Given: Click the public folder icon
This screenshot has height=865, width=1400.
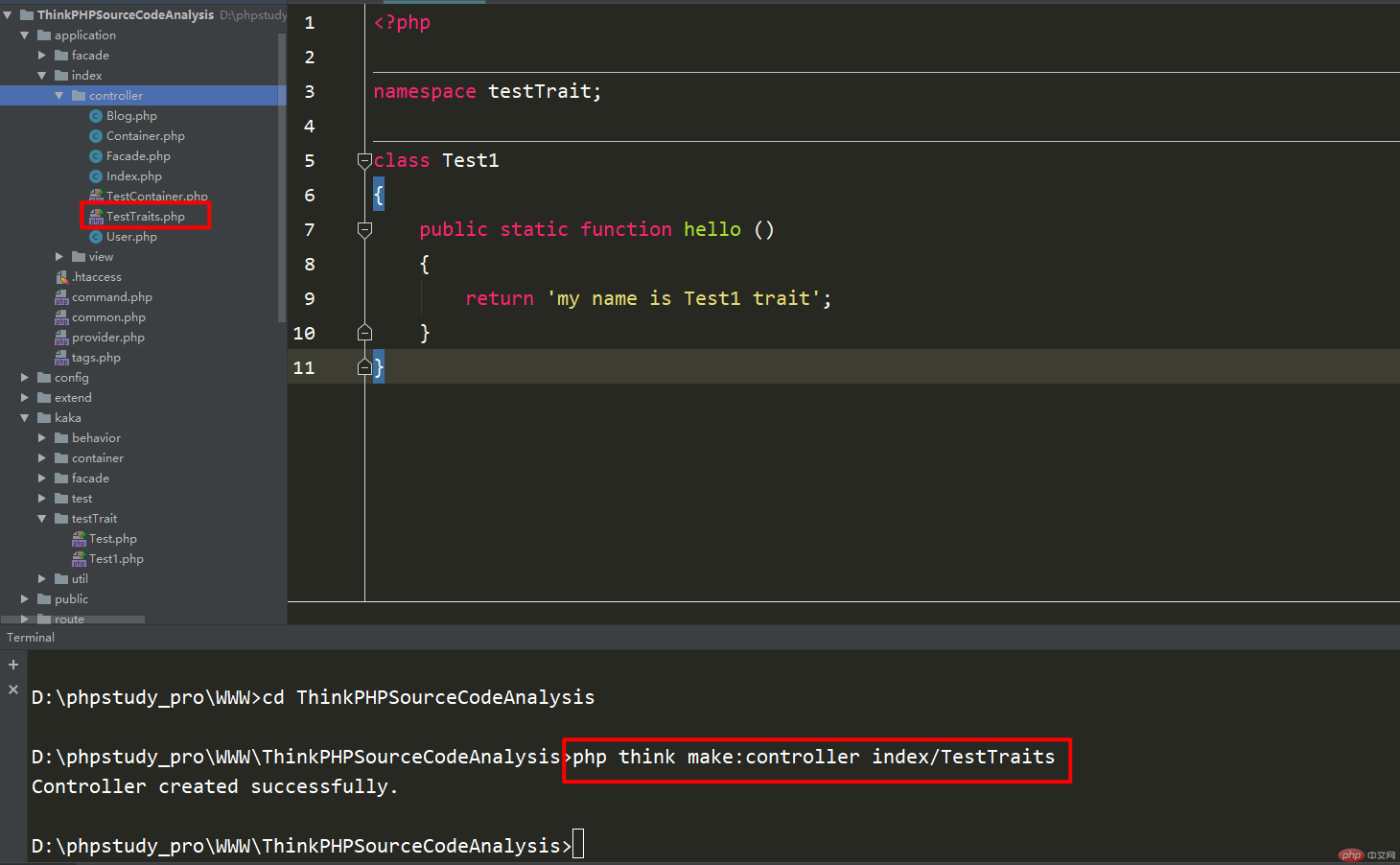Looking at the screenshot, I should [44, 599].
